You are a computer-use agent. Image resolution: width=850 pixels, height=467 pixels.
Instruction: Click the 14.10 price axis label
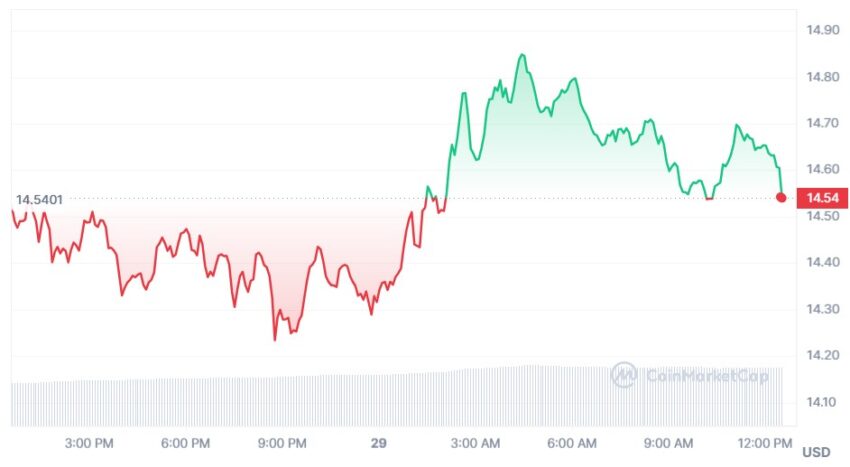[x=822, y=402]
